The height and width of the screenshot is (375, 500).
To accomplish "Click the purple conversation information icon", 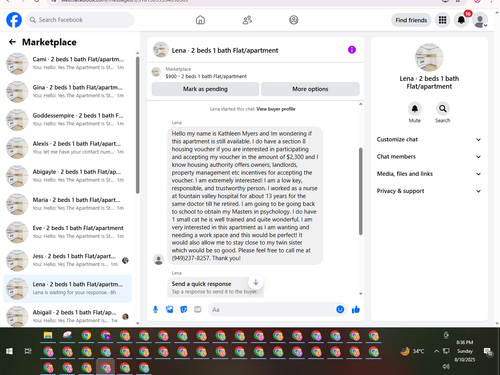I will 352,50.
